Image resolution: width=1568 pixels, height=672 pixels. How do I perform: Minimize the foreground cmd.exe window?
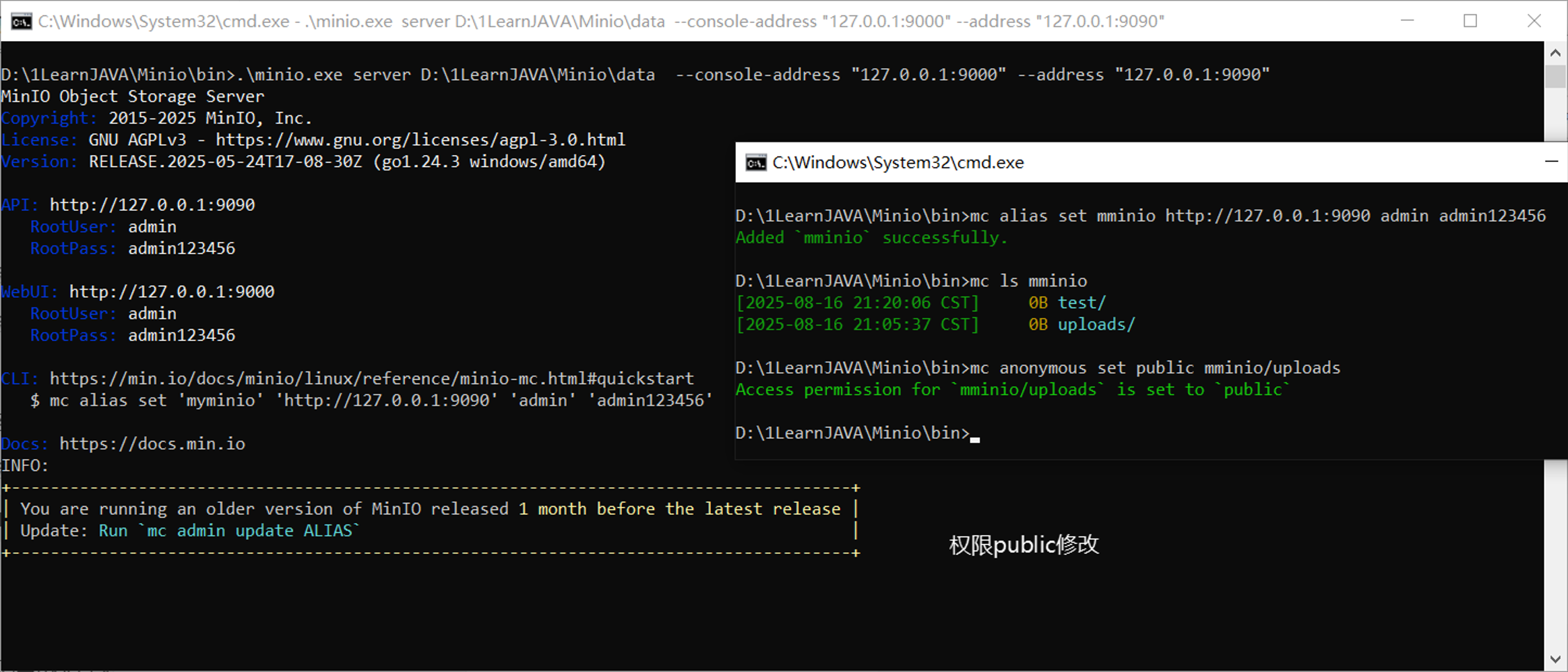(1553, 162)
